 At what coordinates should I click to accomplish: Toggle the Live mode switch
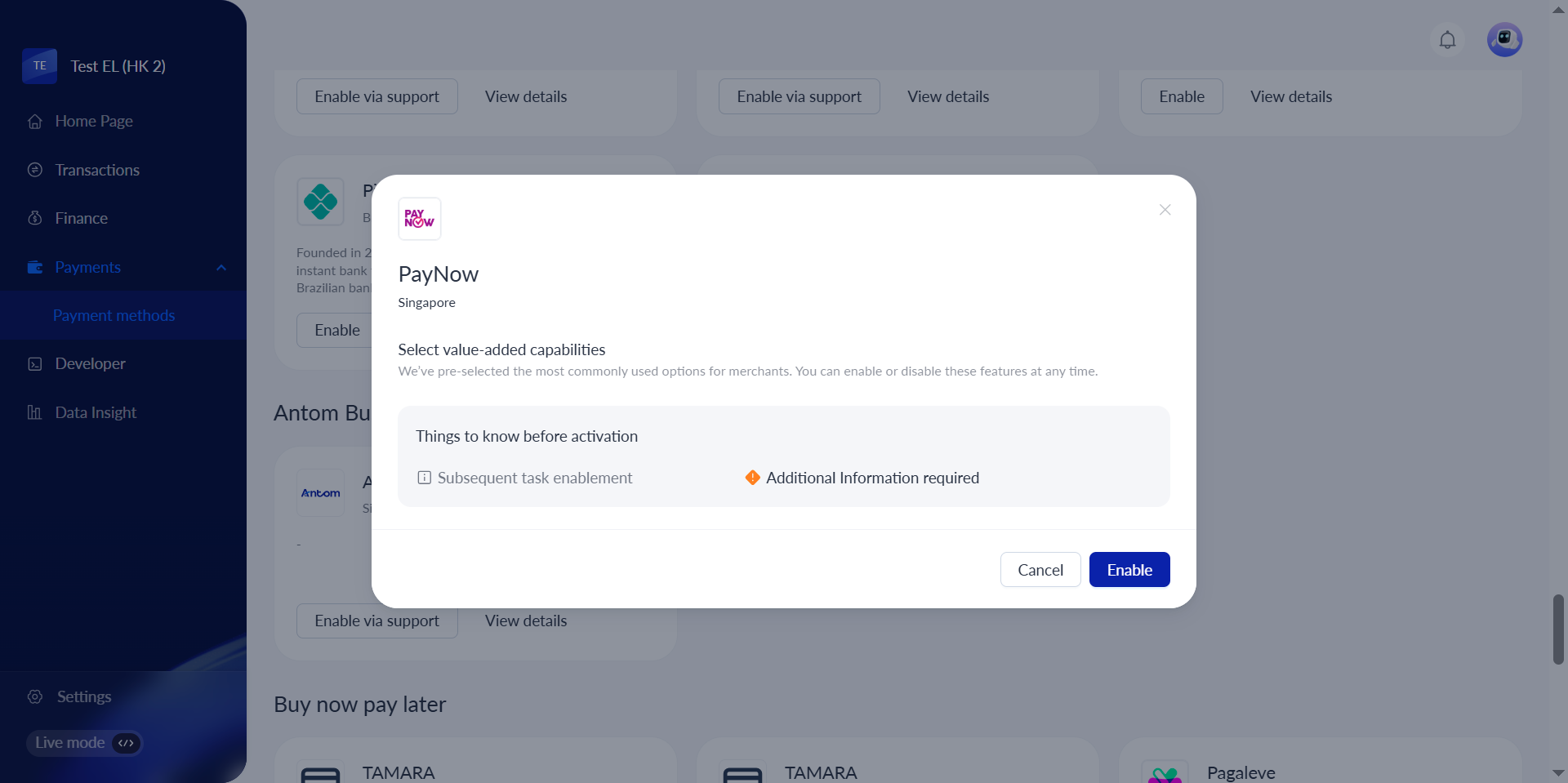(126, 743)
